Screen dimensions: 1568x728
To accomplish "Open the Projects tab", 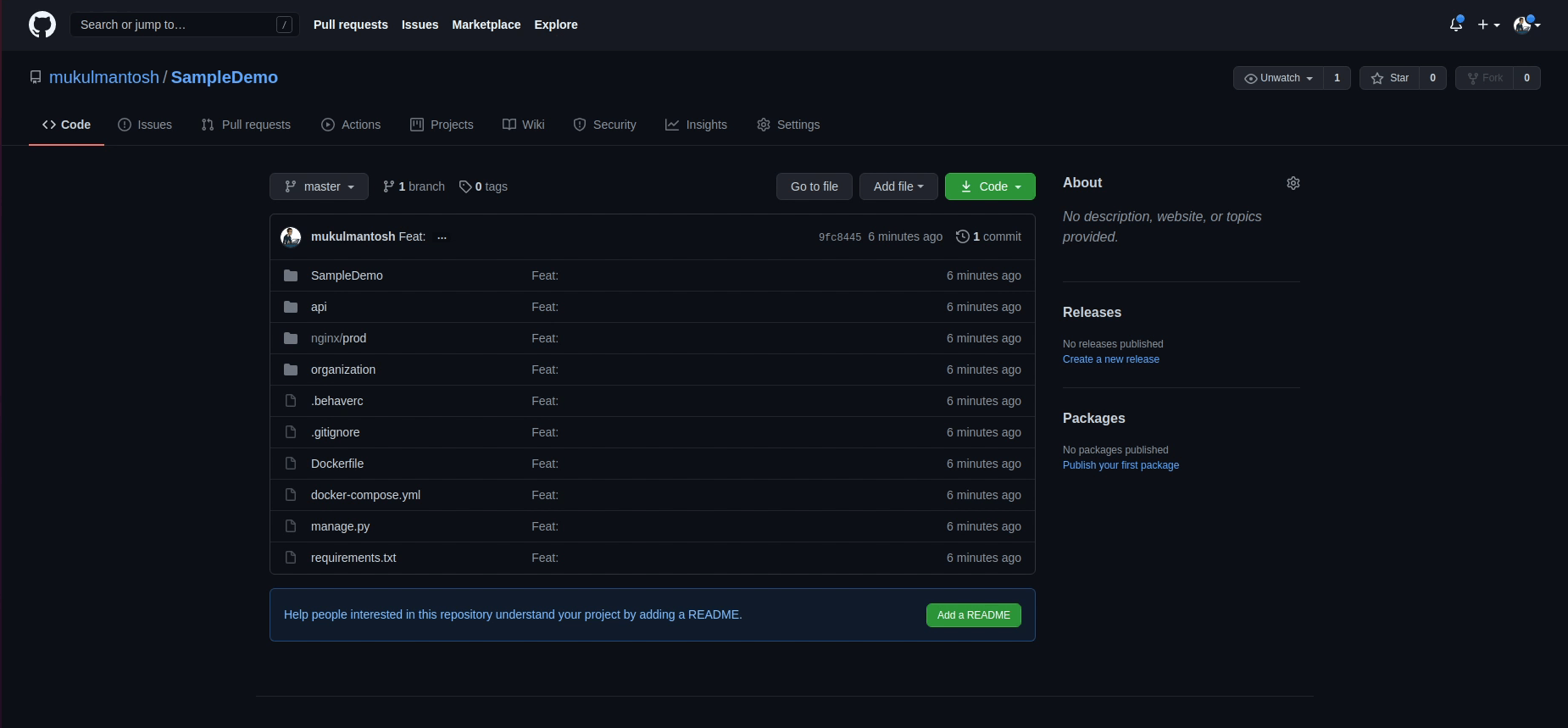I will [442, 125].
